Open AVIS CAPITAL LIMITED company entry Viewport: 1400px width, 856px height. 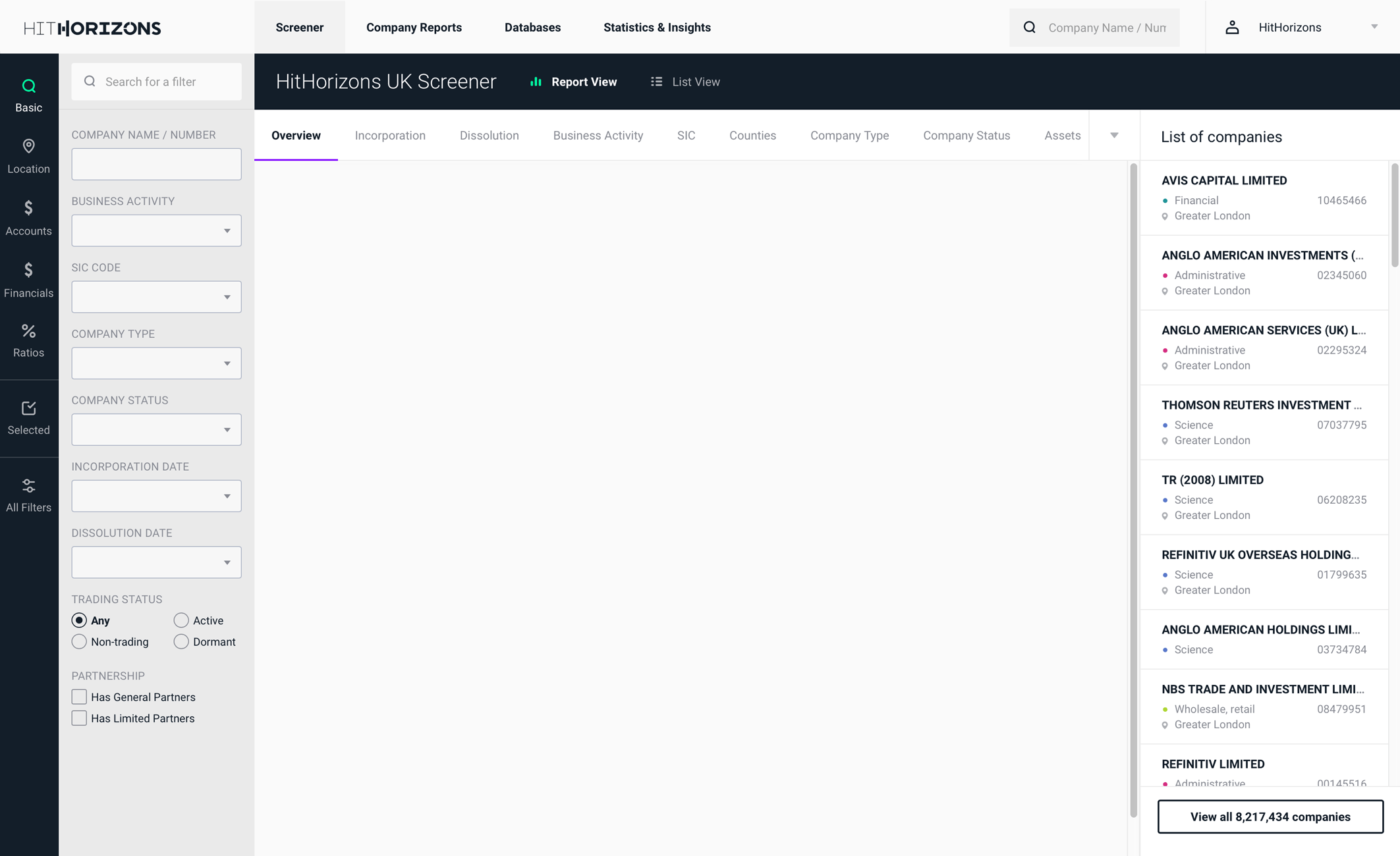(x=1223, y=180)
